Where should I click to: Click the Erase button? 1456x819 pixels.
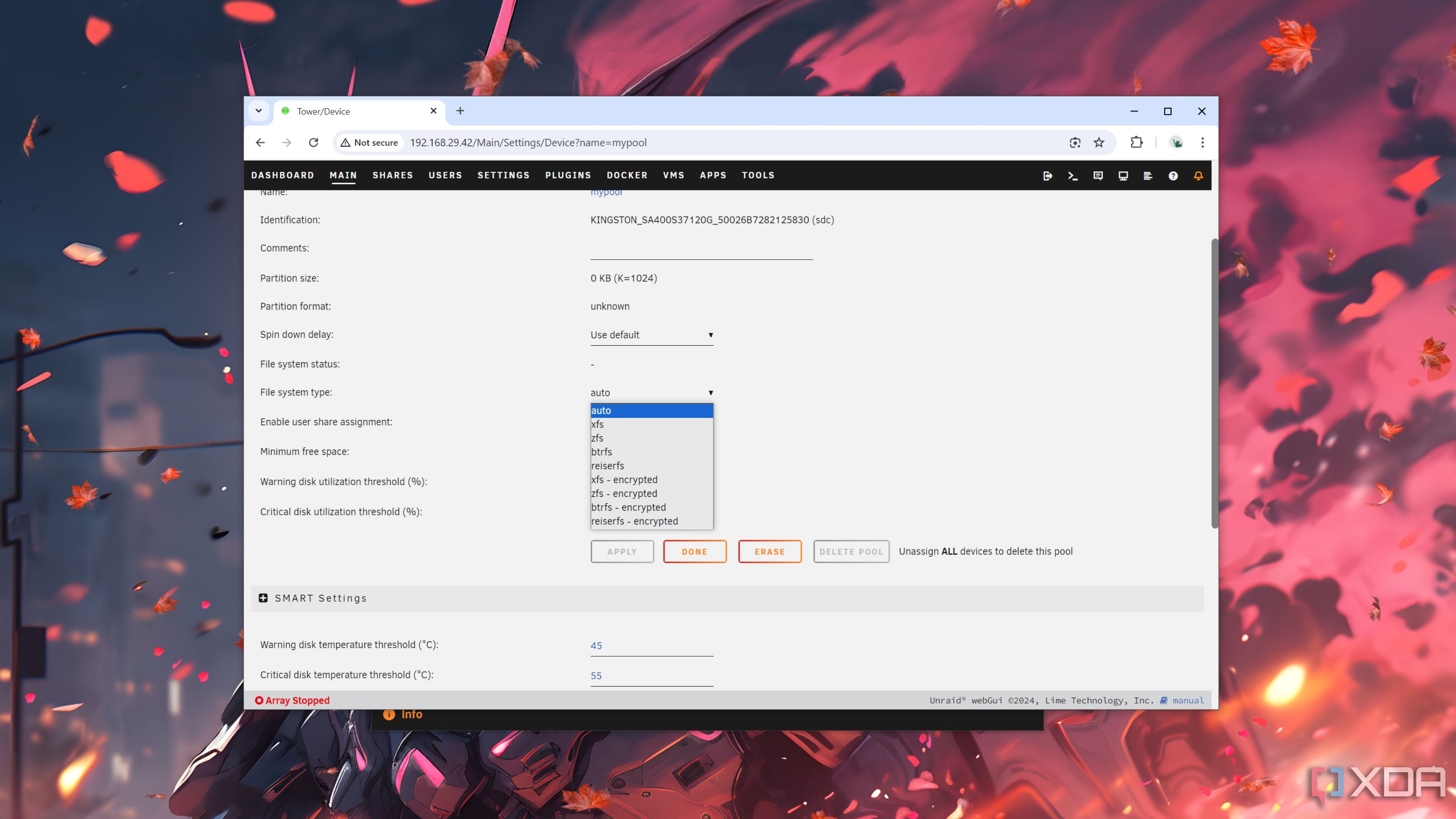pos(770,552)
